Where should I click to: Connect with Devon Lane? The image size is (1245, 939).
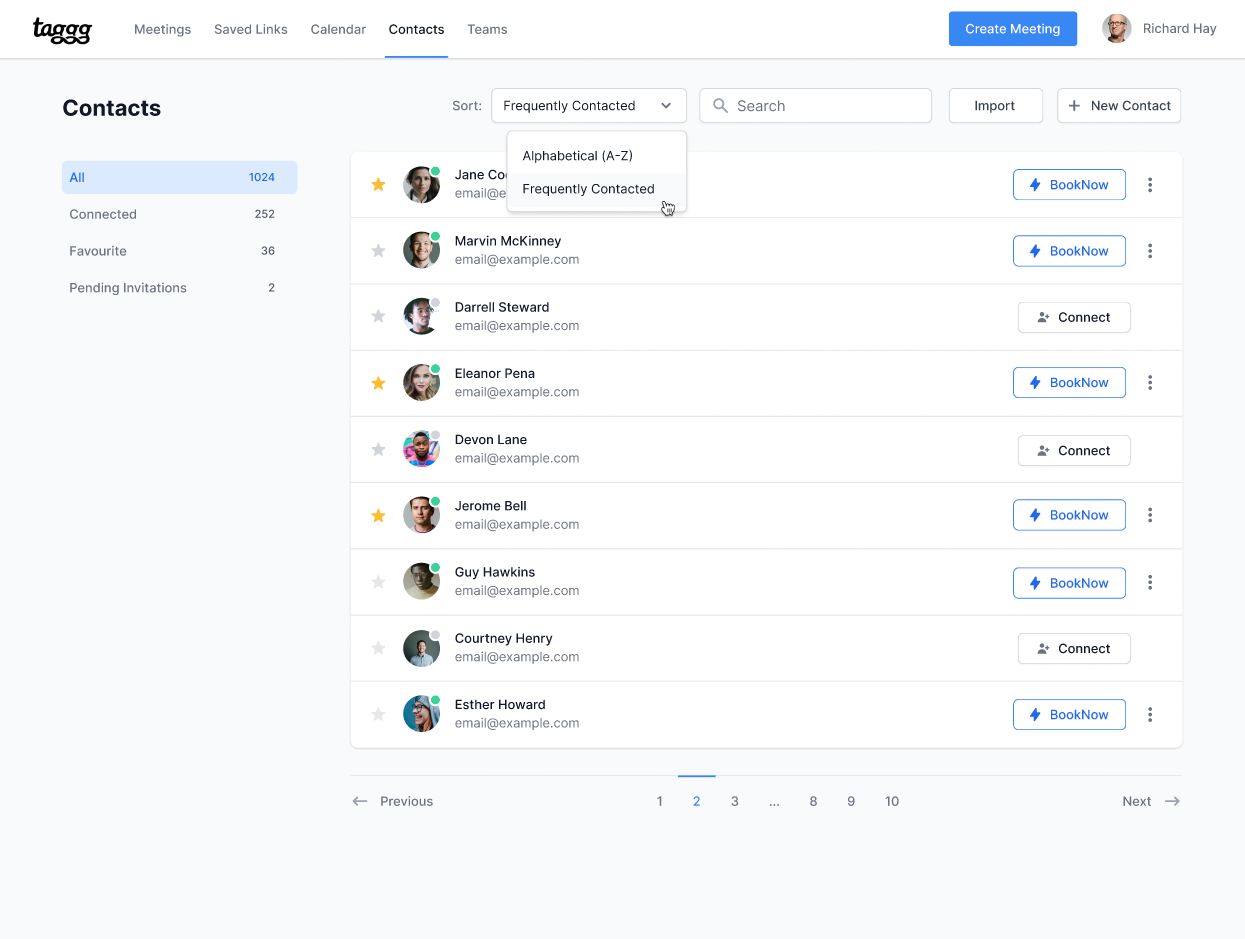point(1074,451)
